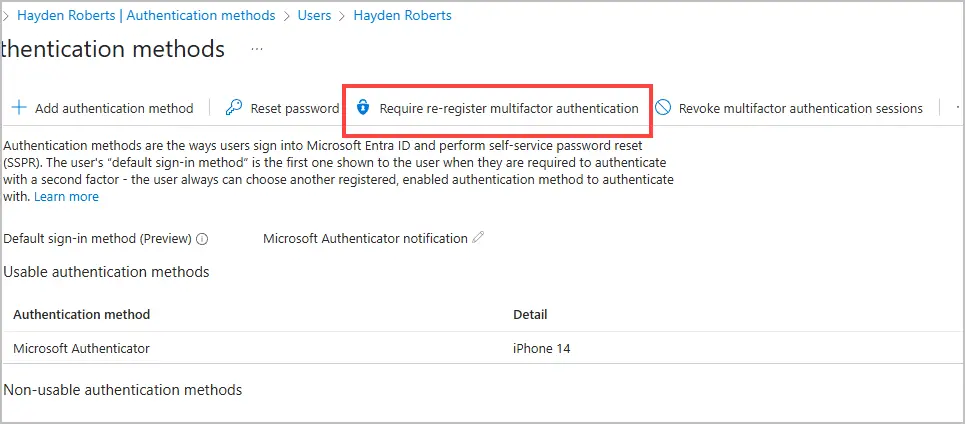Choose Require re-register multifactor authentication
This screenshot has height=424, width=965.
pos(508,108)
